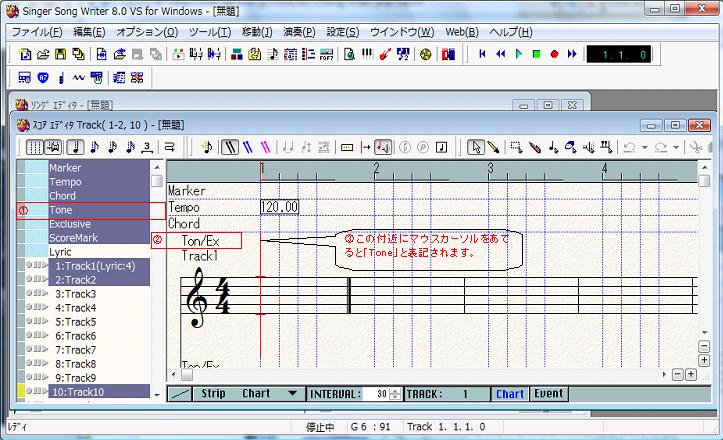The image size is (723, 440).
Task: Click the blue double-slash line icon
Action: point(248,147)
